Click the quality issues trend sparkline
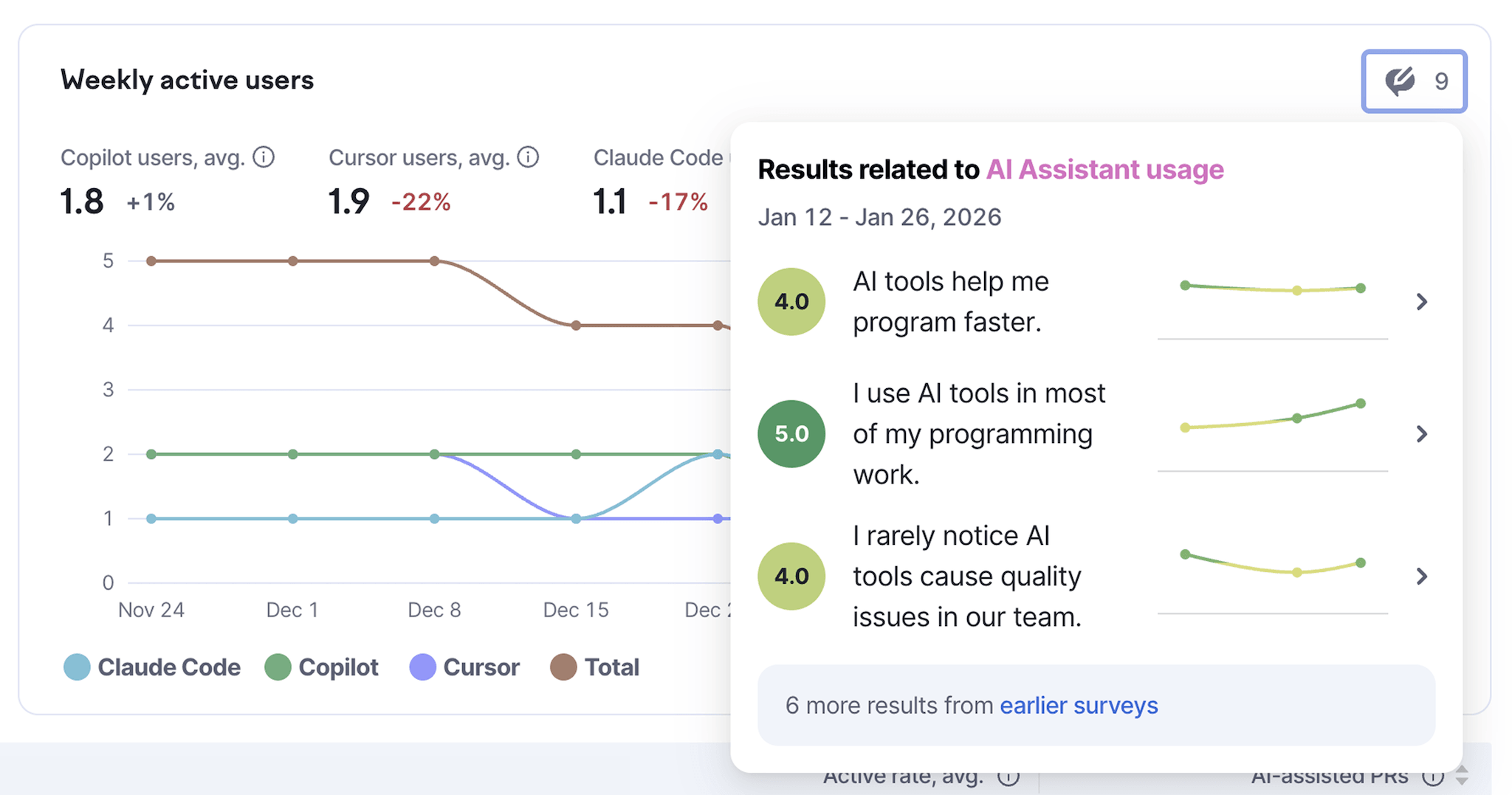 1272,565
